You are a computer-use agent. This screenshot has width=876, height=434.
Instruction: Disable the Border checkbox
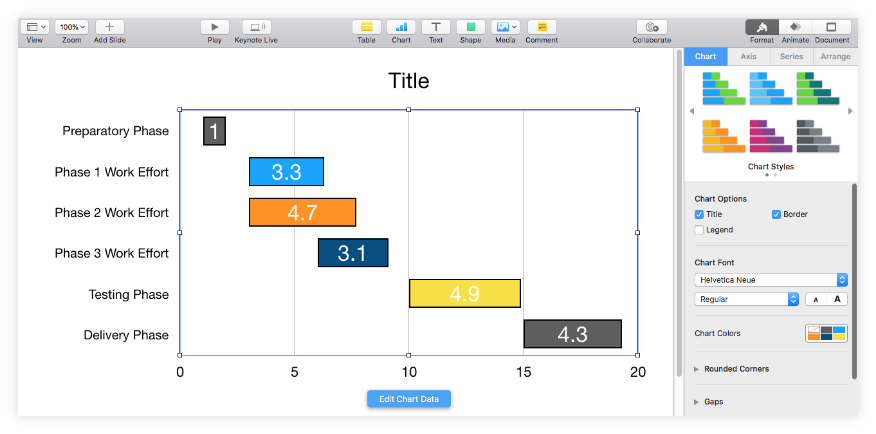point(776,214)
